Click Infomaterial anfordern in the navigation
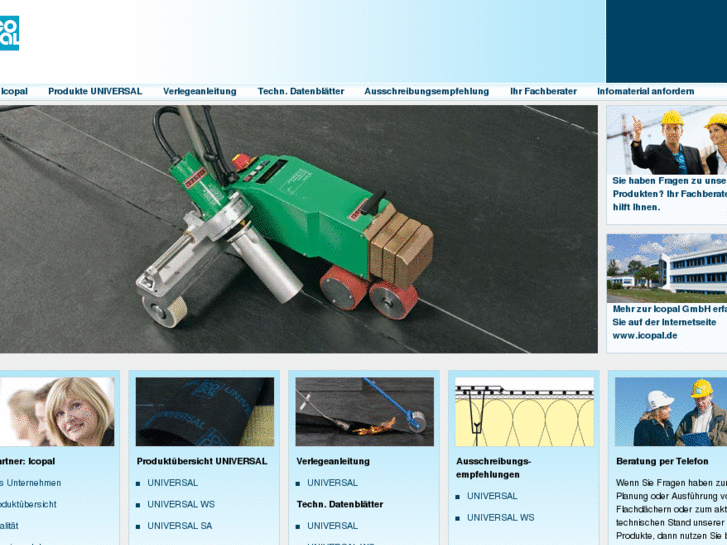The width and height of the screenshot is (727, 545). click(x=645, y=91)
